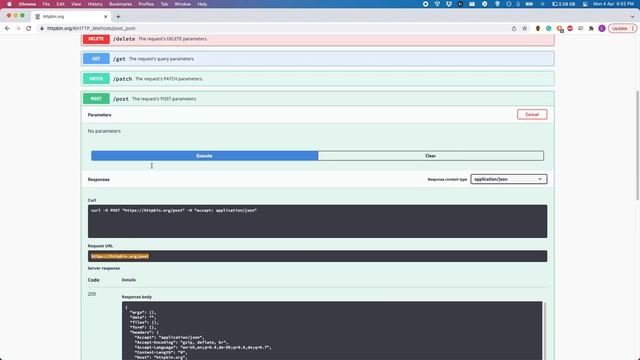Click the green circular extension icon

pos(549,28)
